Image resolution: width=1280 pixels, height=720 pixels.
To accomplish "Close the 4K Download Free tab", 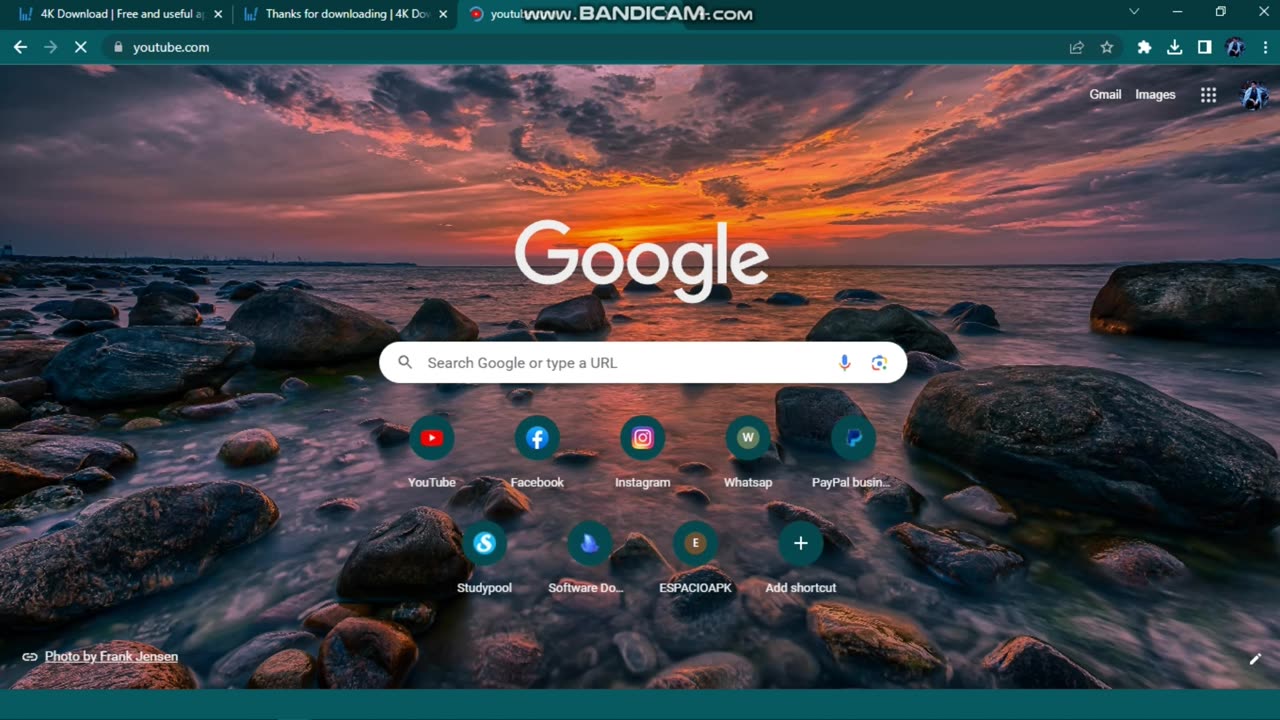I will pos(218,14).
